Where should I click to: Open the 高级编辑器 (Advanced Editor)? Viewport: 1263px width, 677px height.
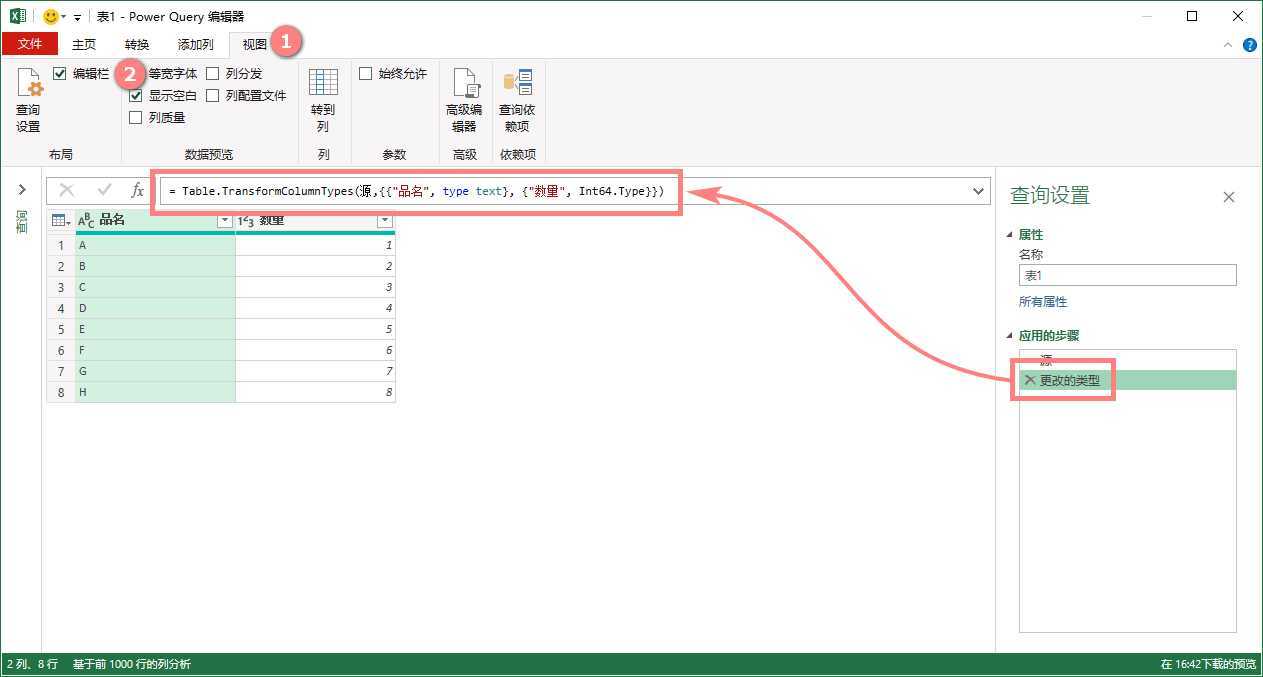pyautogui.click(x=464, y=100)
